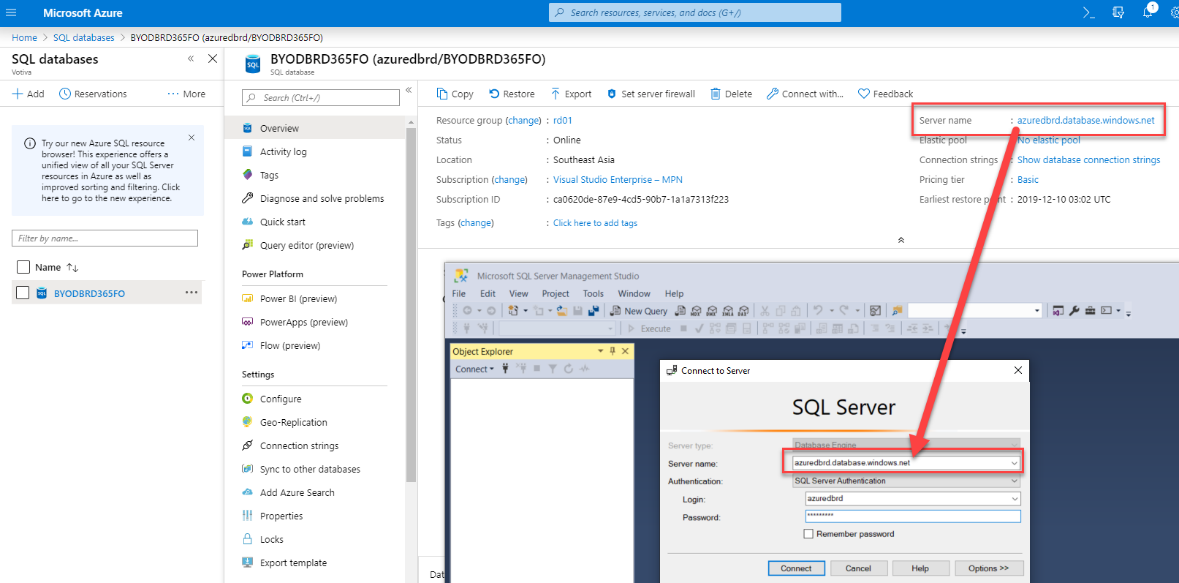Open Login dropdown in Connect dialog
This screenshot has width=1179, height=583.
tap(1014, 499)
